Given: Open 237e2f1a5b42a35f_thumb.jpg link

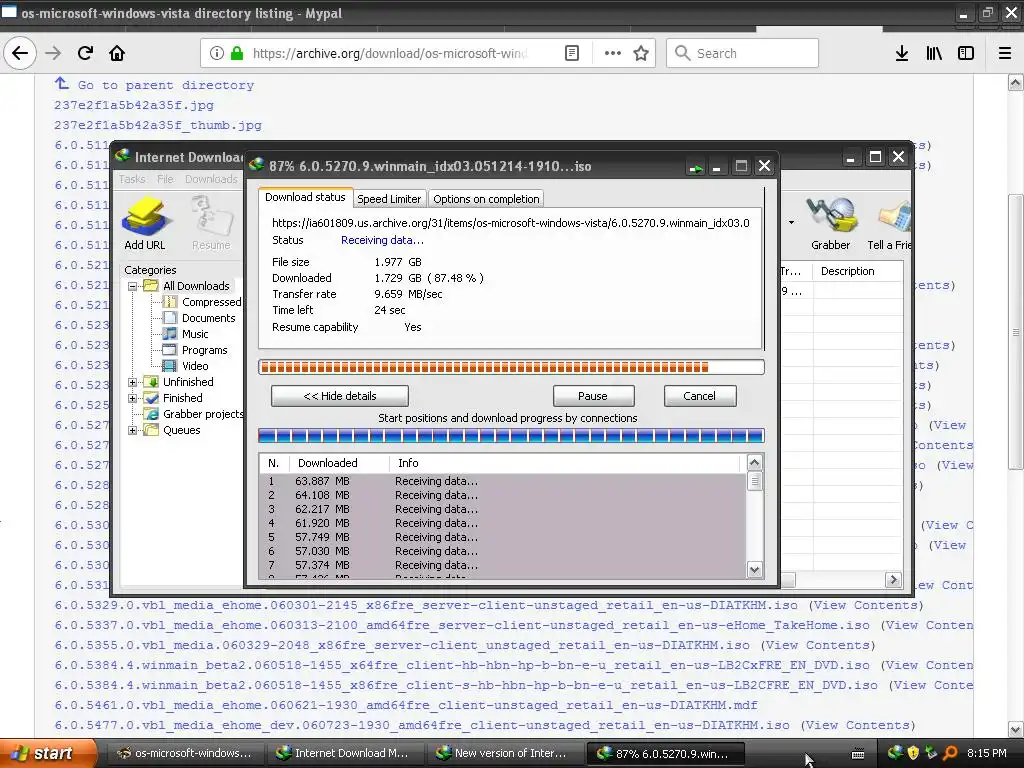Looking at the screenshot, I should pyautogui.click(x=158, y=125).
